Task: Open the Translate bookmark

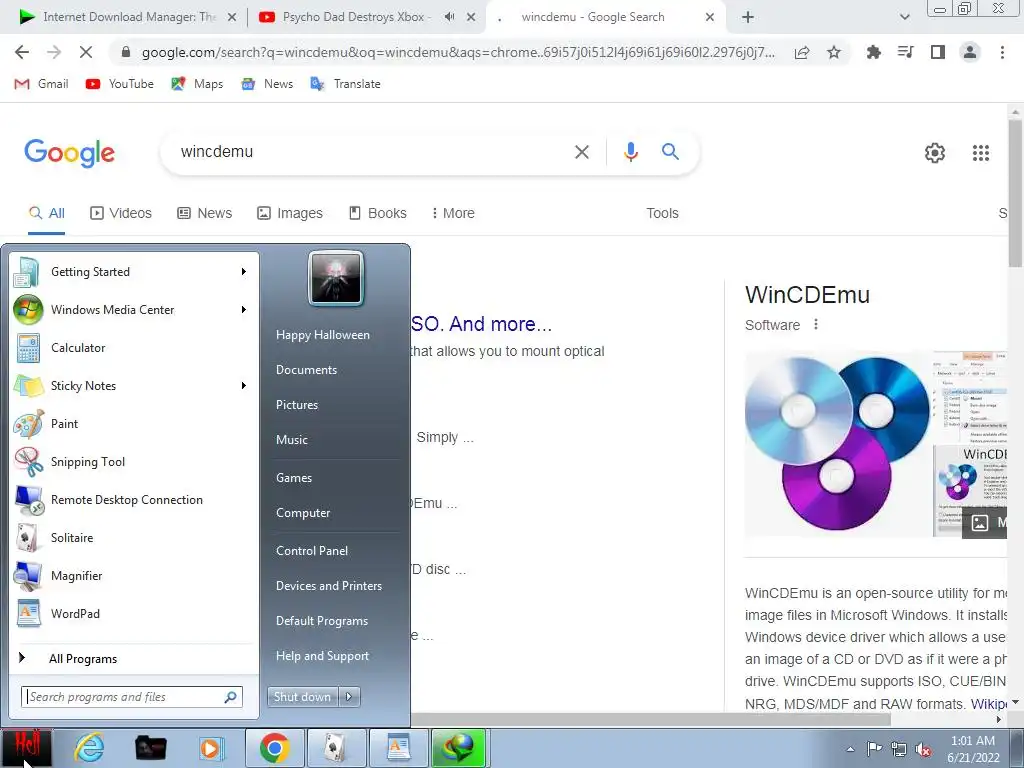Action: tap(345, 84)
